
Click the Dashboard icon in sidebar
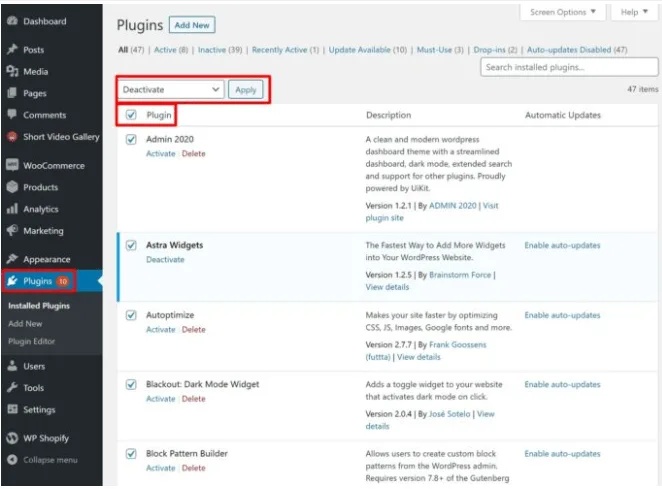pyautogui.click(x=11, y=21)
